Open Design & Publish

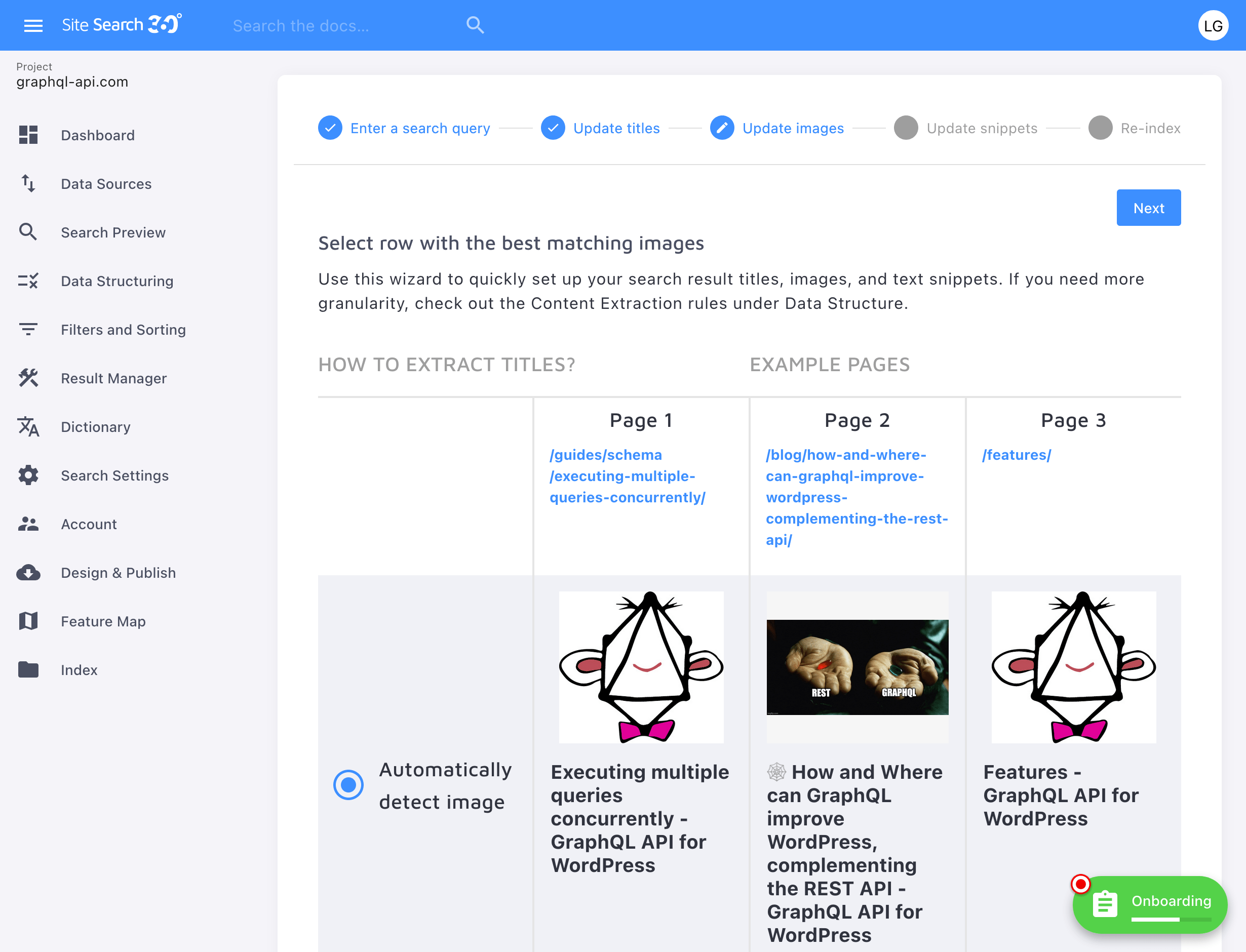click(118, 572)
